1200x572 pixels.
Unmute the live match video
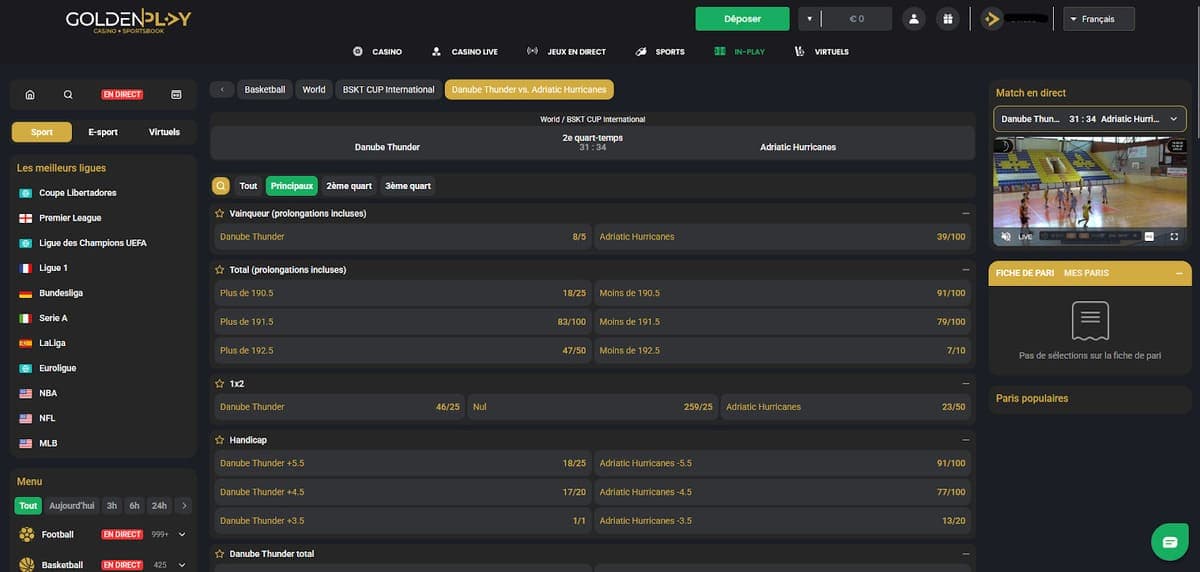pos(1006,237)
